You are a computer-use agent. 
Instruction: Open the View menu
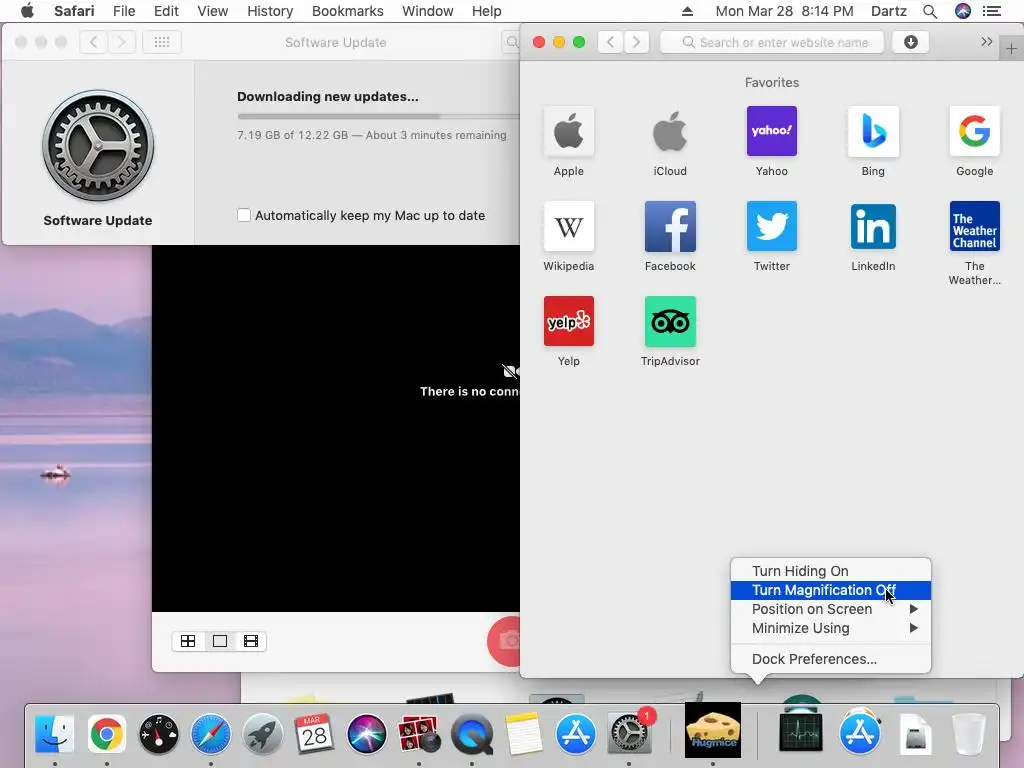click(x=212, y=11)
